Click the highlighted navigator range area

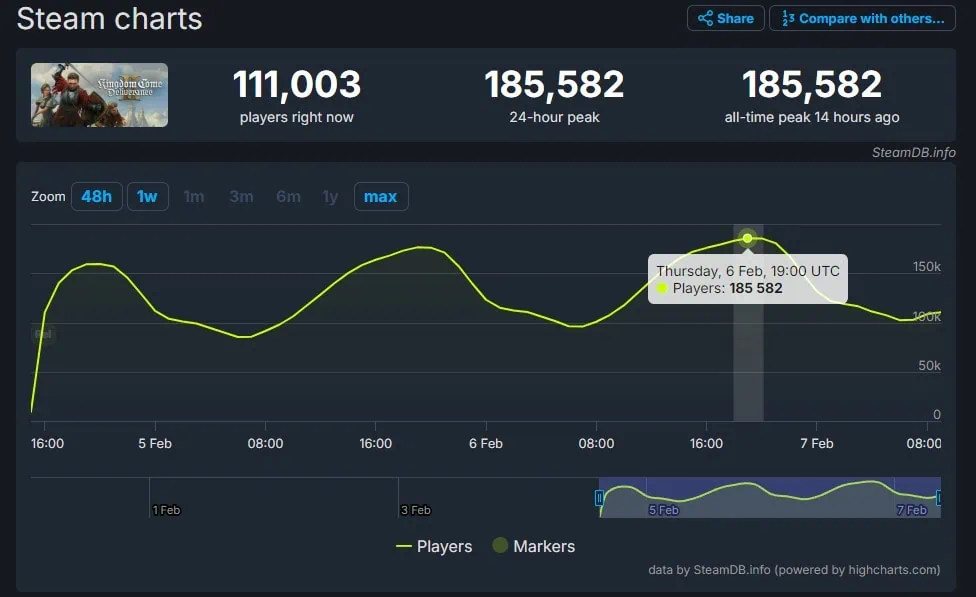point(769,497)
